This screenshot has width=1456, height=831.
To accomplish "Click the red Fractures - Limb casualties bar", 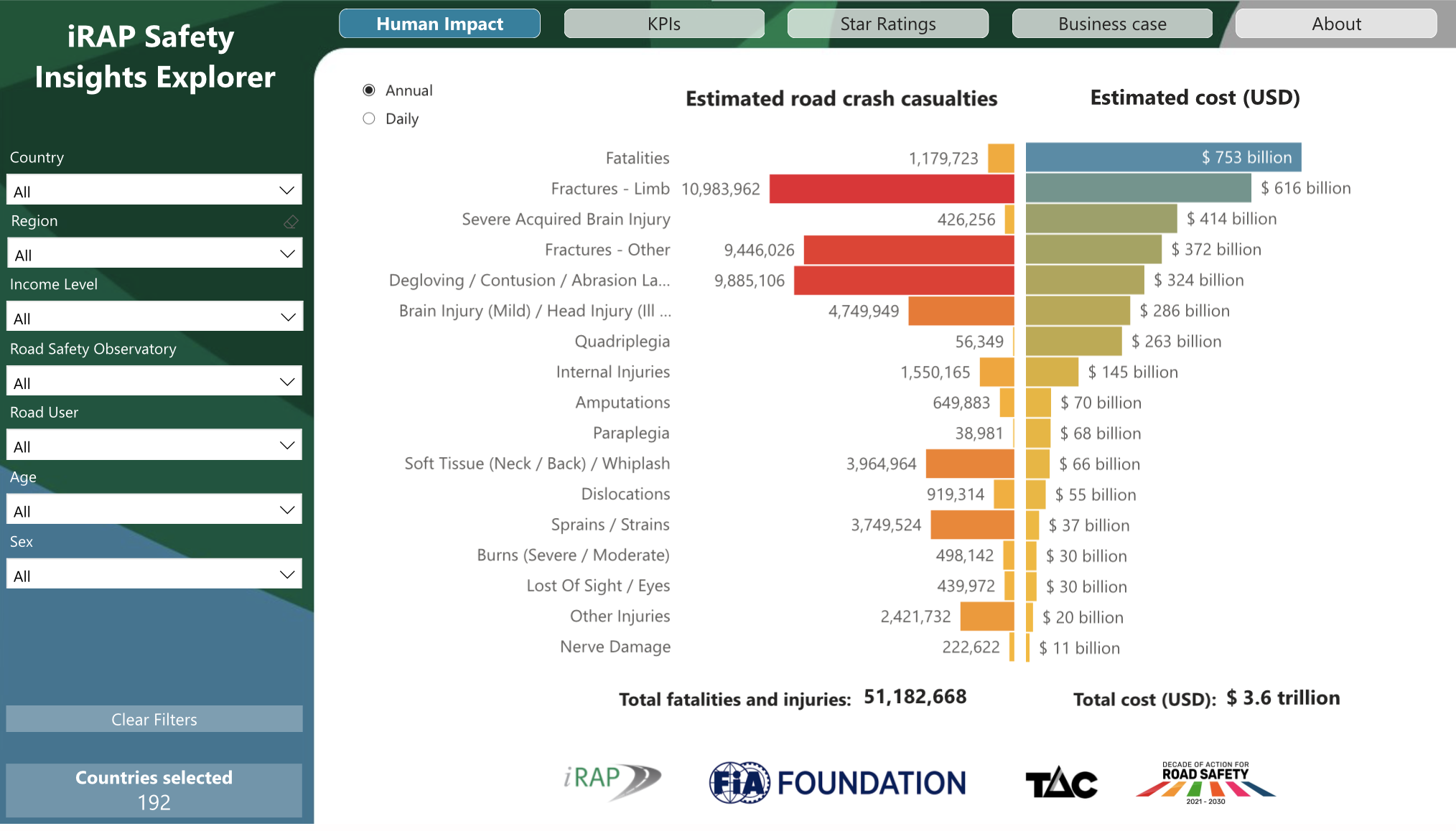I will (891, 189).
